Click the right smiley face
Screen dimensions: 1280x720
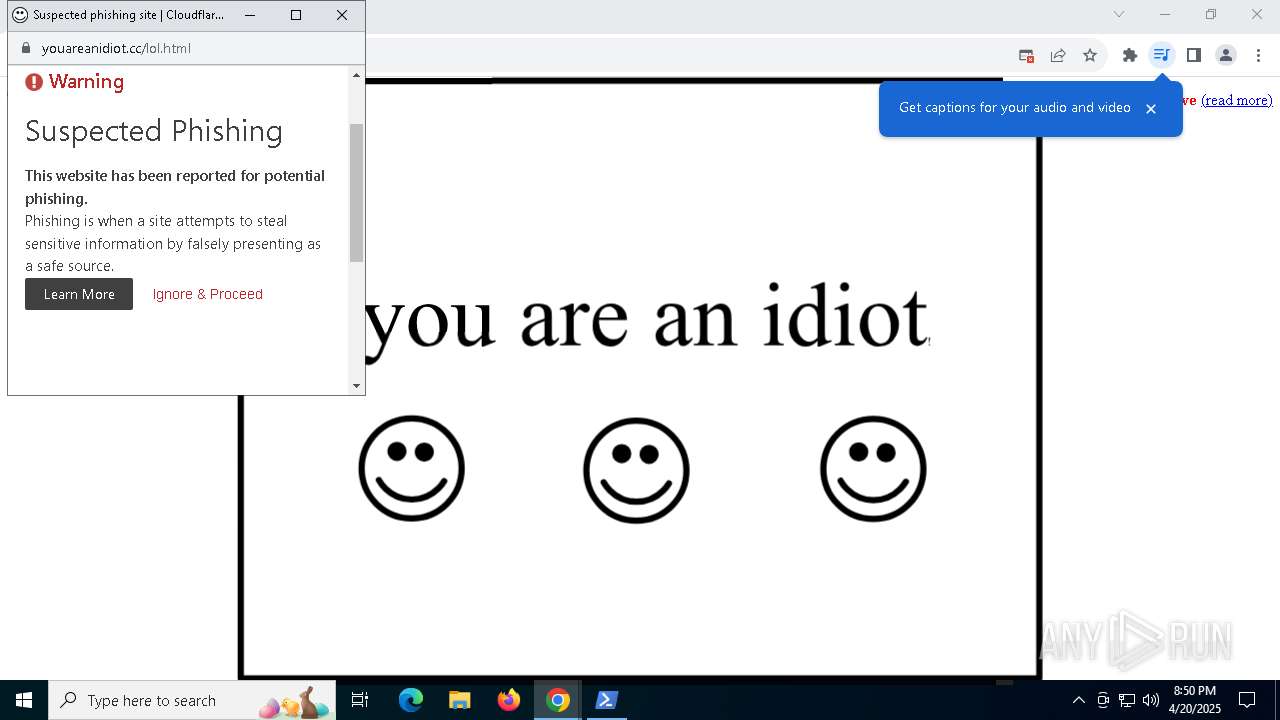pos(873,469)
